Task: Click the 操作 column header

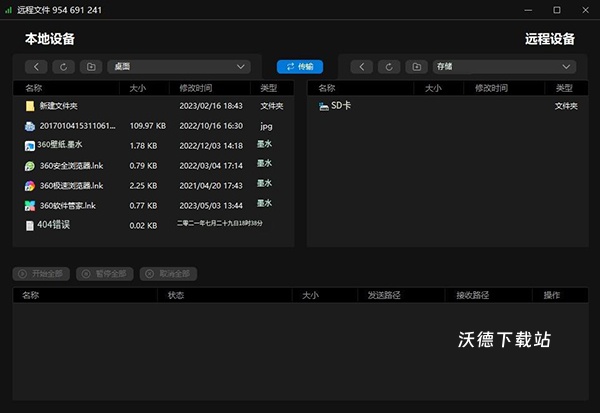Action: [551, 295]
